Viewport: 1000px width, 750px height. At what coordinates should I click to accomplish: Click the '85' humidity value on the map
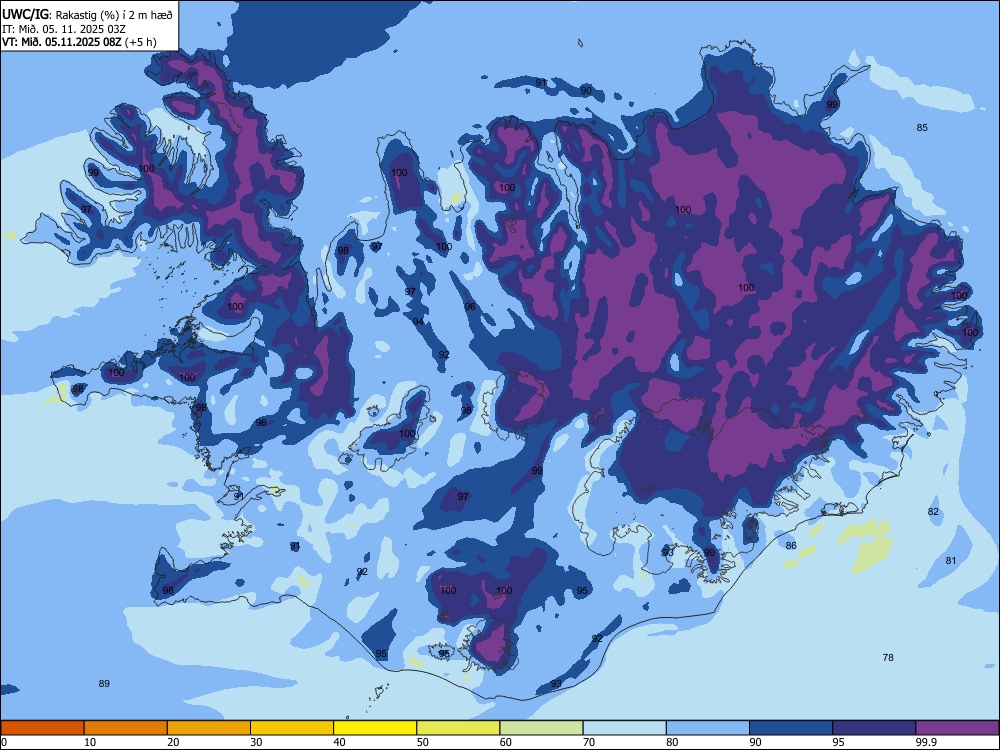point(922,128)
